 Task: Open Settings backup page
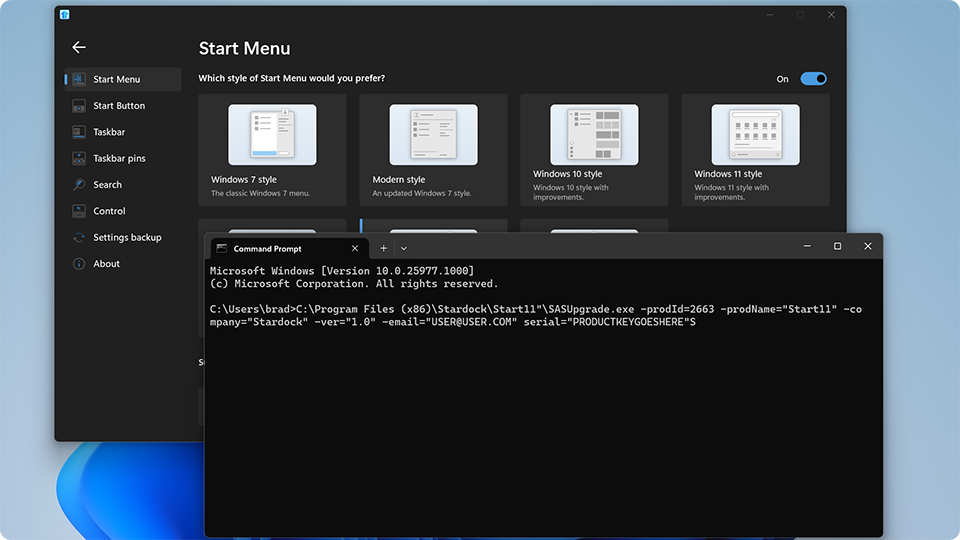123,237
